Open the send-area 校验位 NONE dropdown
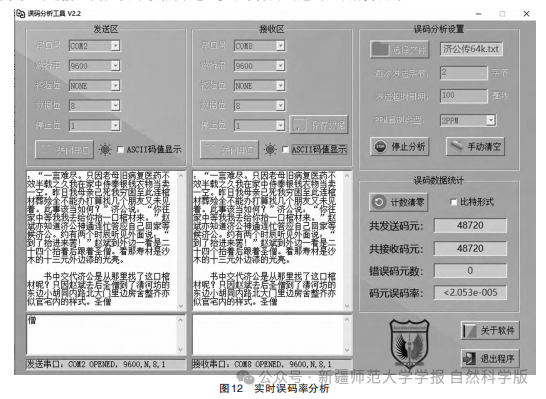The height and width of the screenshot is (399, 546). click(115, 85)
